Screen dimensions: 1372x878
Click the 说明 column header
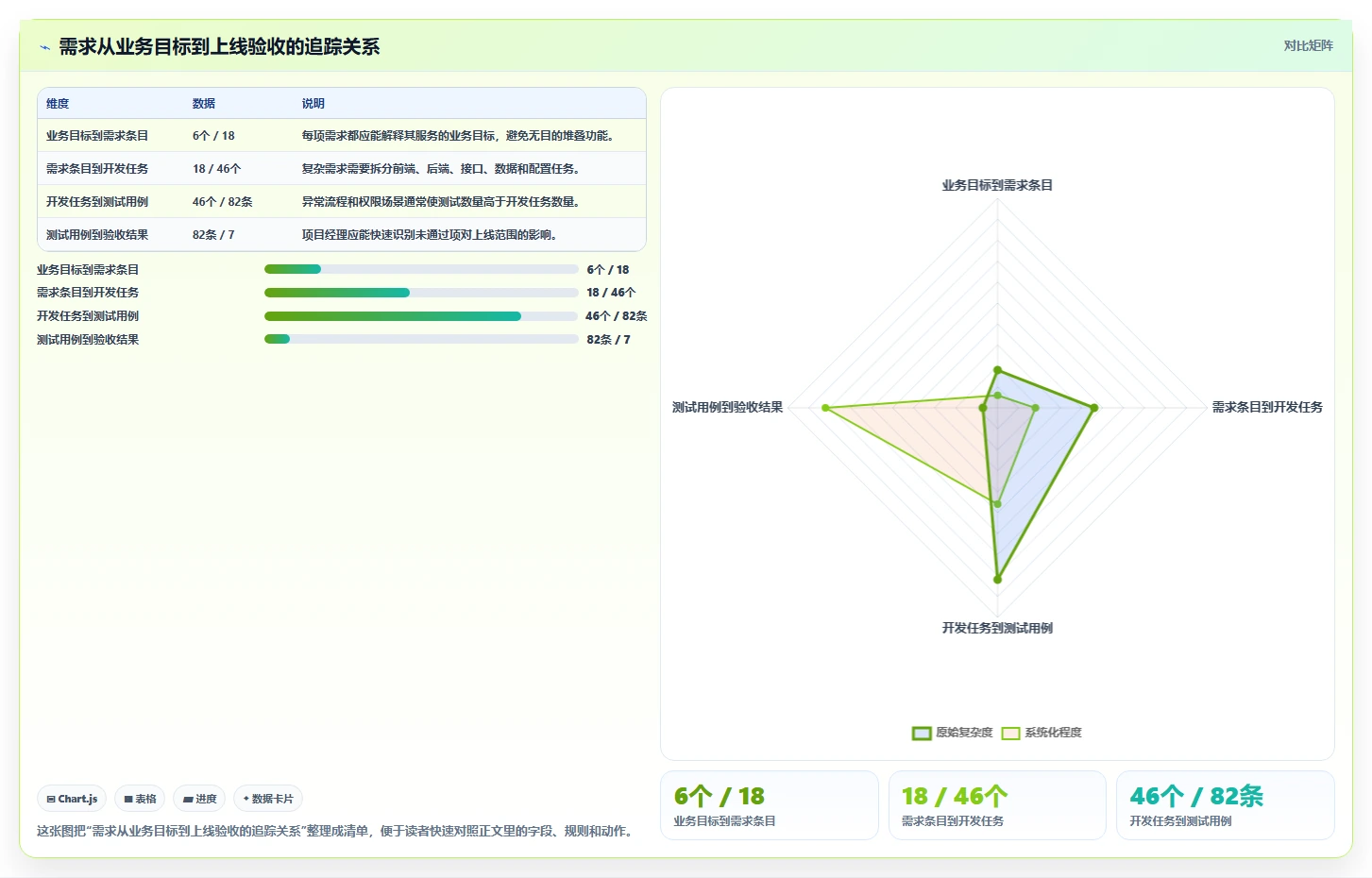pyautogui.click(x=313, y=104)
